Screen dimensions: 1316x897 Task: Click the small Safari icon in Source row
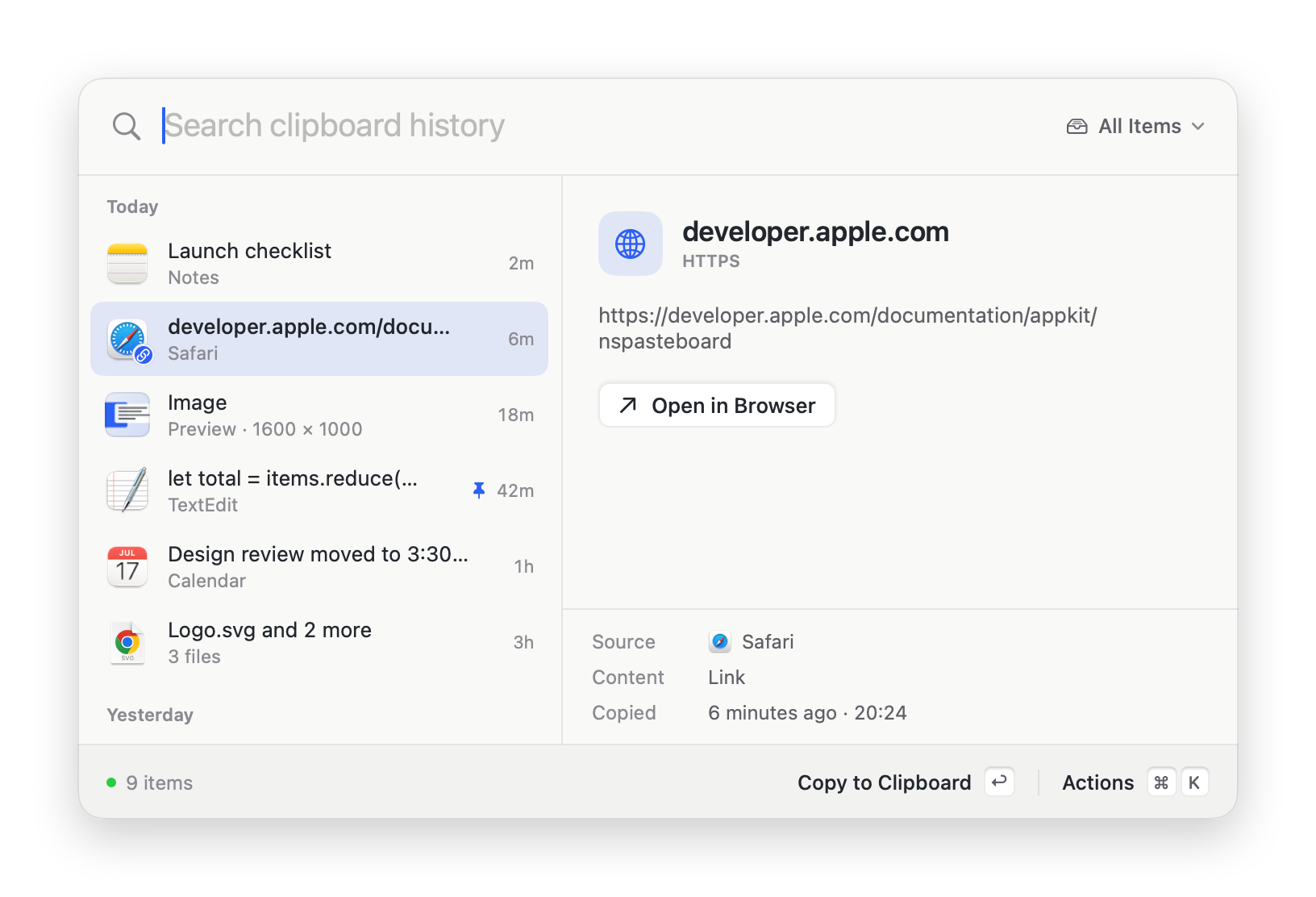coord(720,642)
